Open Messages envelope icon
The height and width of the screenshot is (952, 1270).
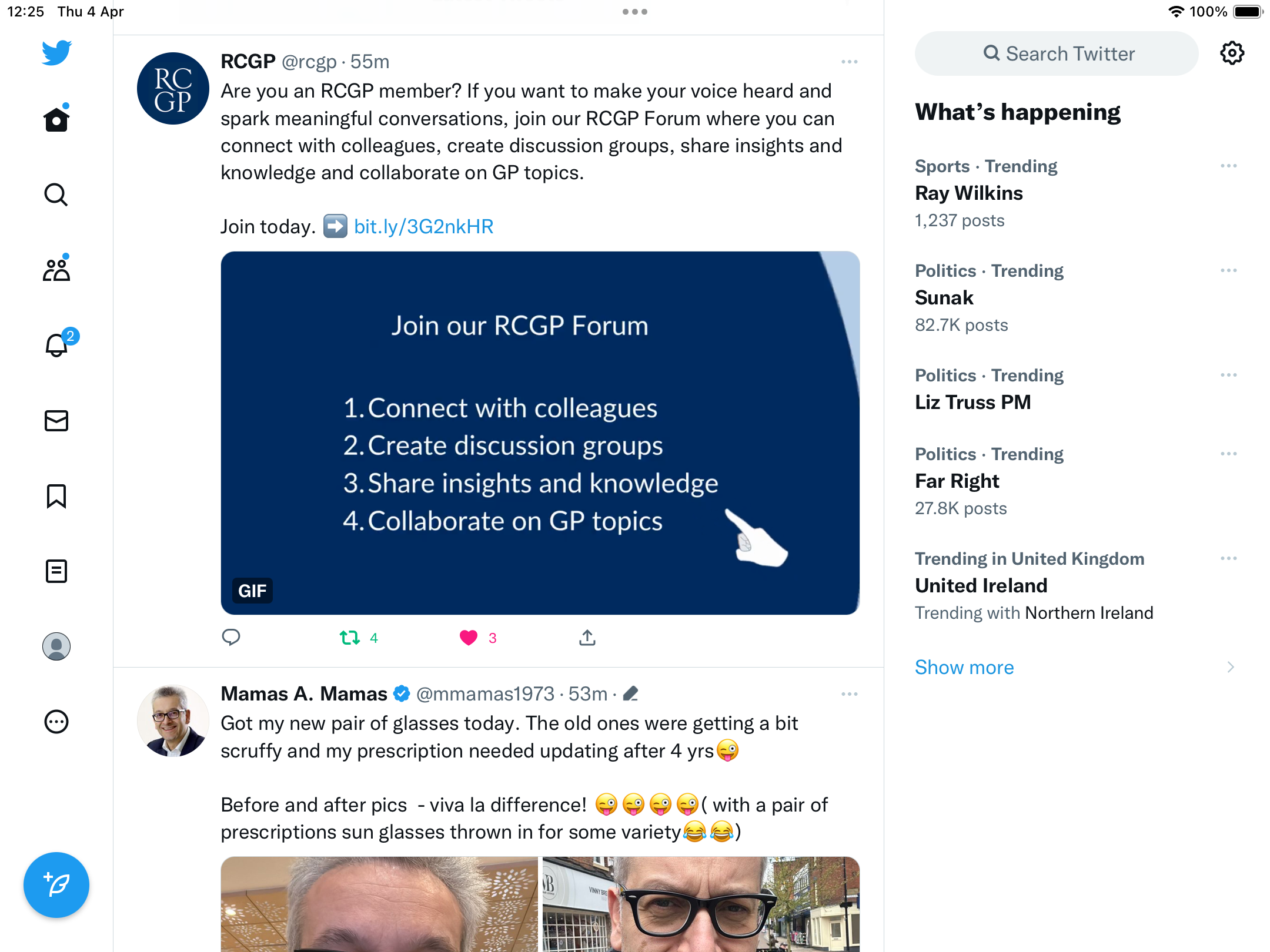click(56, 421)
